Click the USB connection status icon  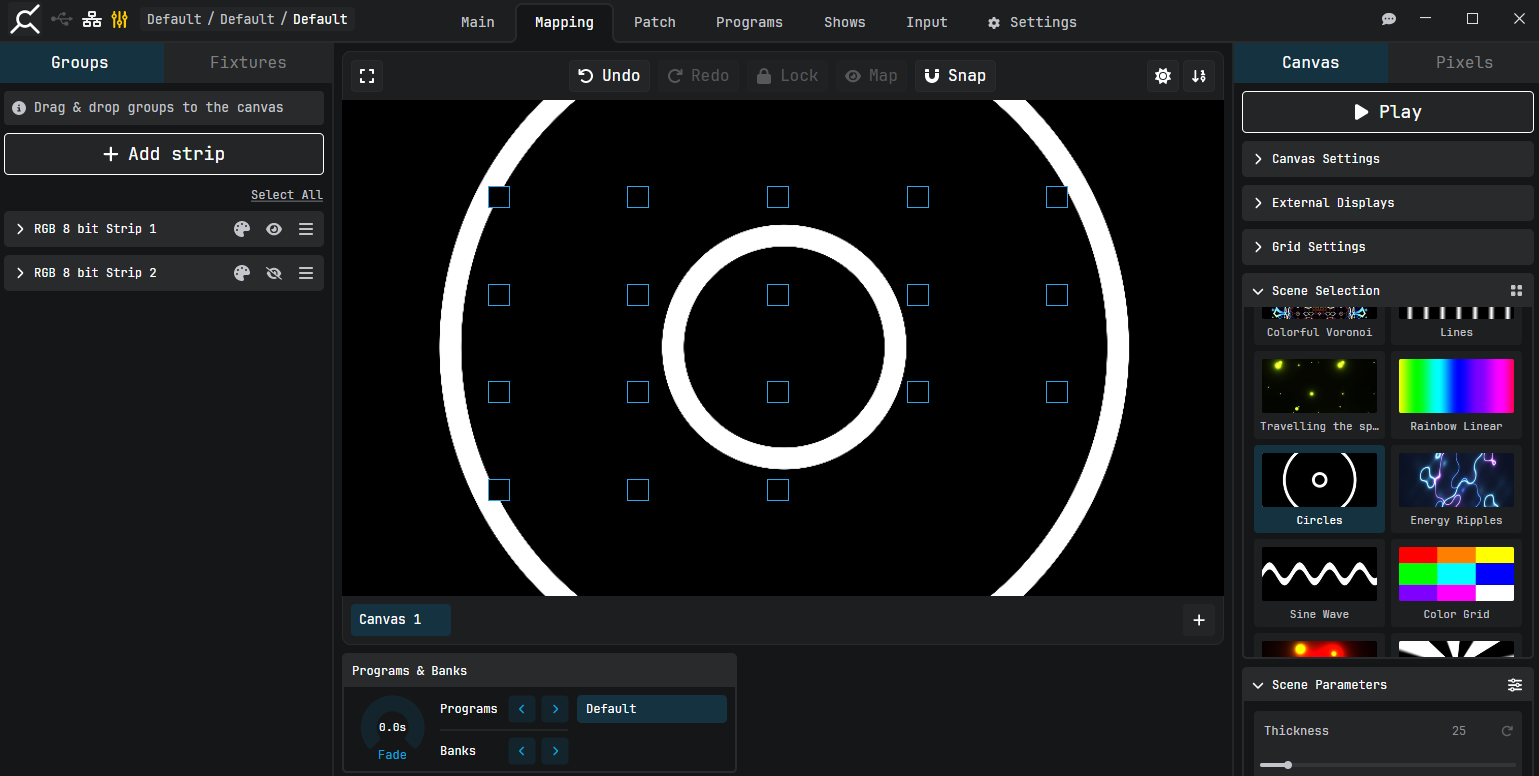coord(62,19)
